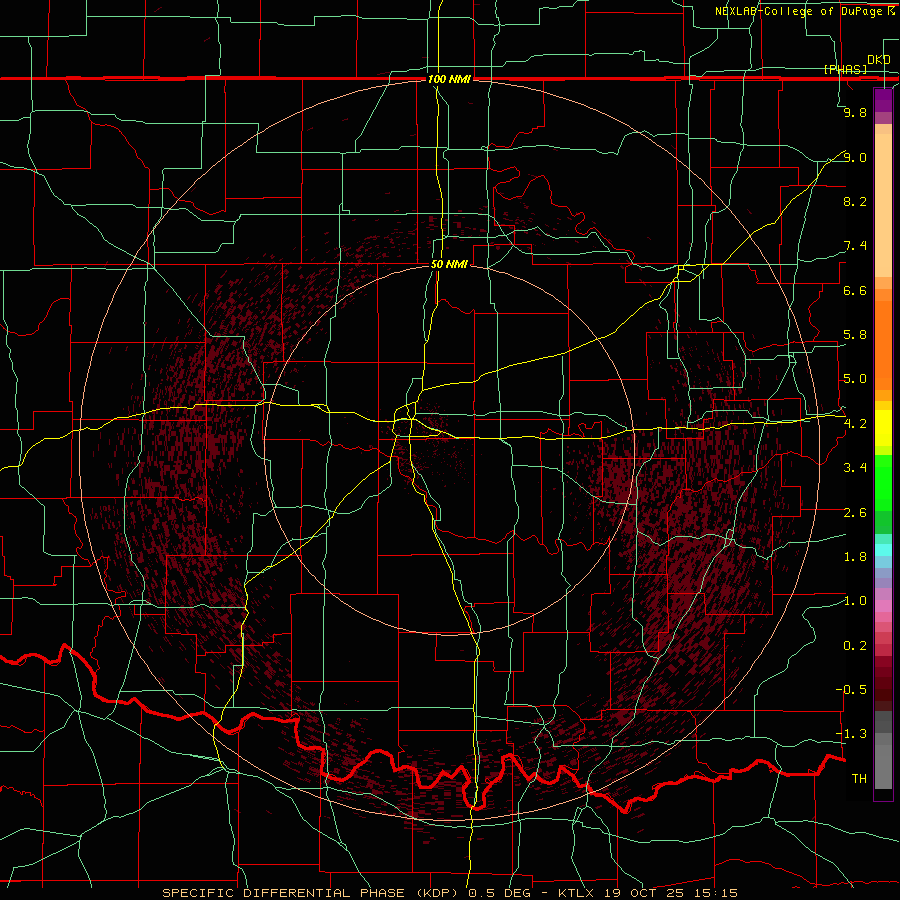Select the 50 NMI range ring label
This screenshot has width=900, height=900.
(449, 264)
